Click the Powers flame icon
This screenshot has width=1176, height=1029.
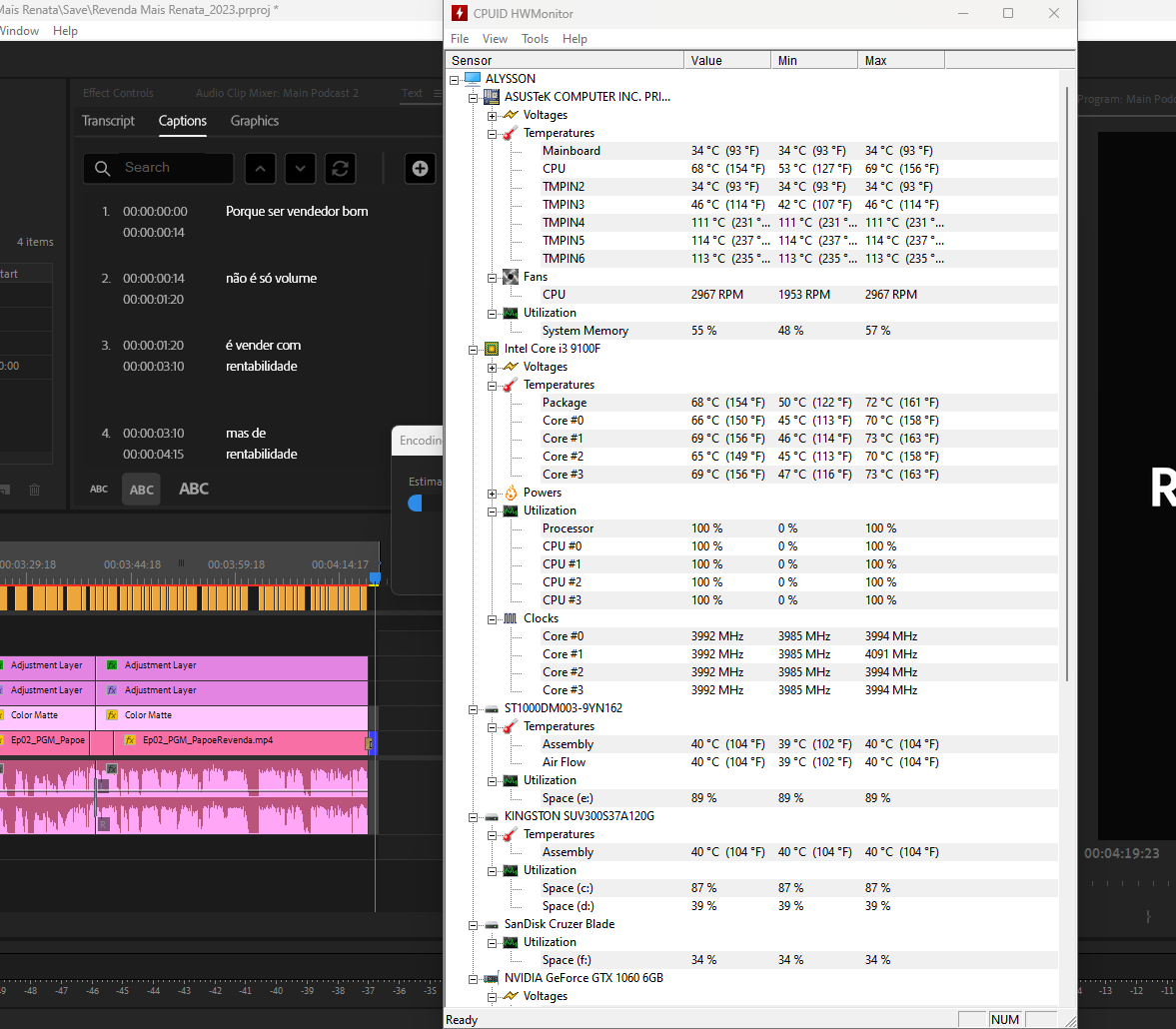[511, 493]
